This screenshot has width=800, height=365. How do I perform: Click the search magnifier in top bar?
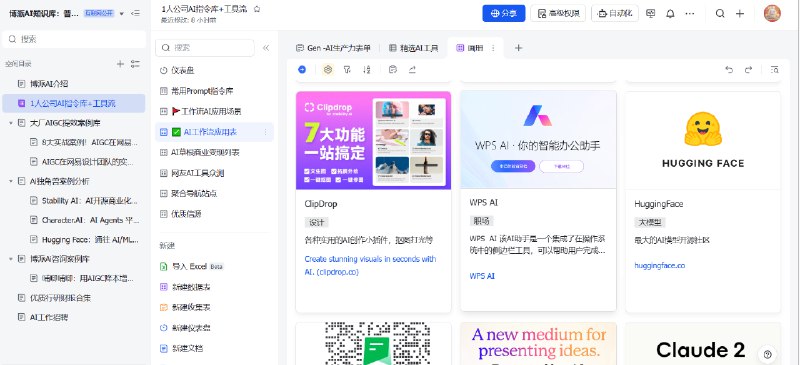(x=720, y=14)
